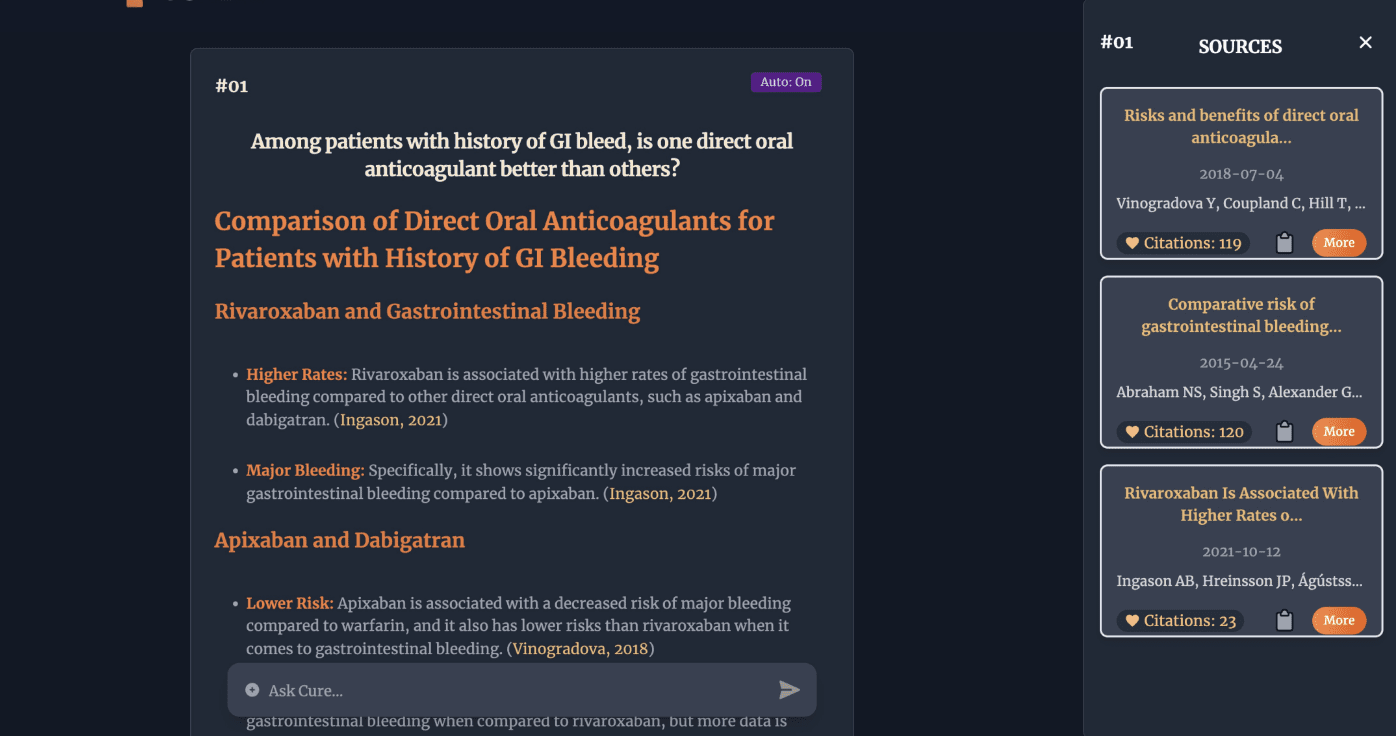Click heart Citations: 119 badge
Image resolution: width=1396 pixels, height=736 pixels.
(x=1183, y=243)
